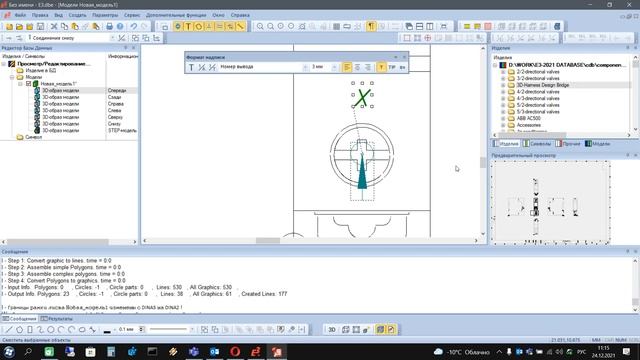Select the Accessories folder
Image resolution: width=640 pixels, height=360 pixels.
(529, 125)
